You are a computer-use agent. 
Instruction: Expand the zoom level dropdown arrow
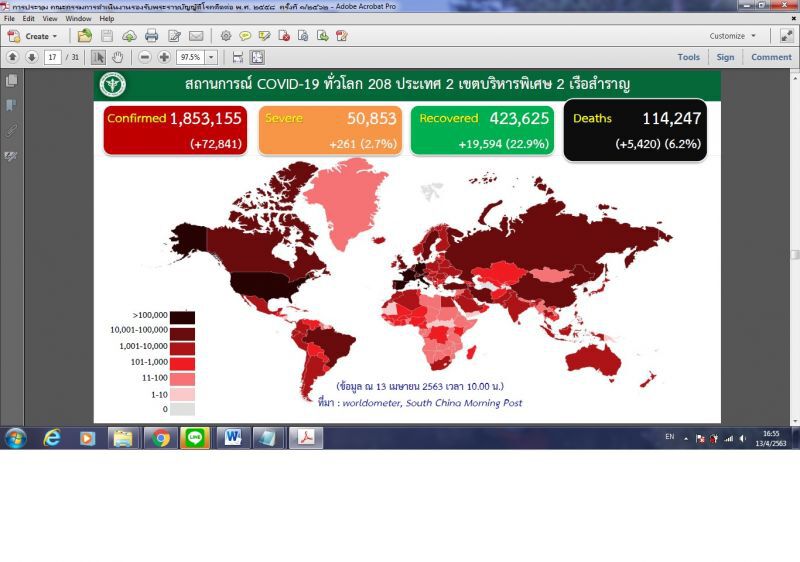(x=211, y=57)
